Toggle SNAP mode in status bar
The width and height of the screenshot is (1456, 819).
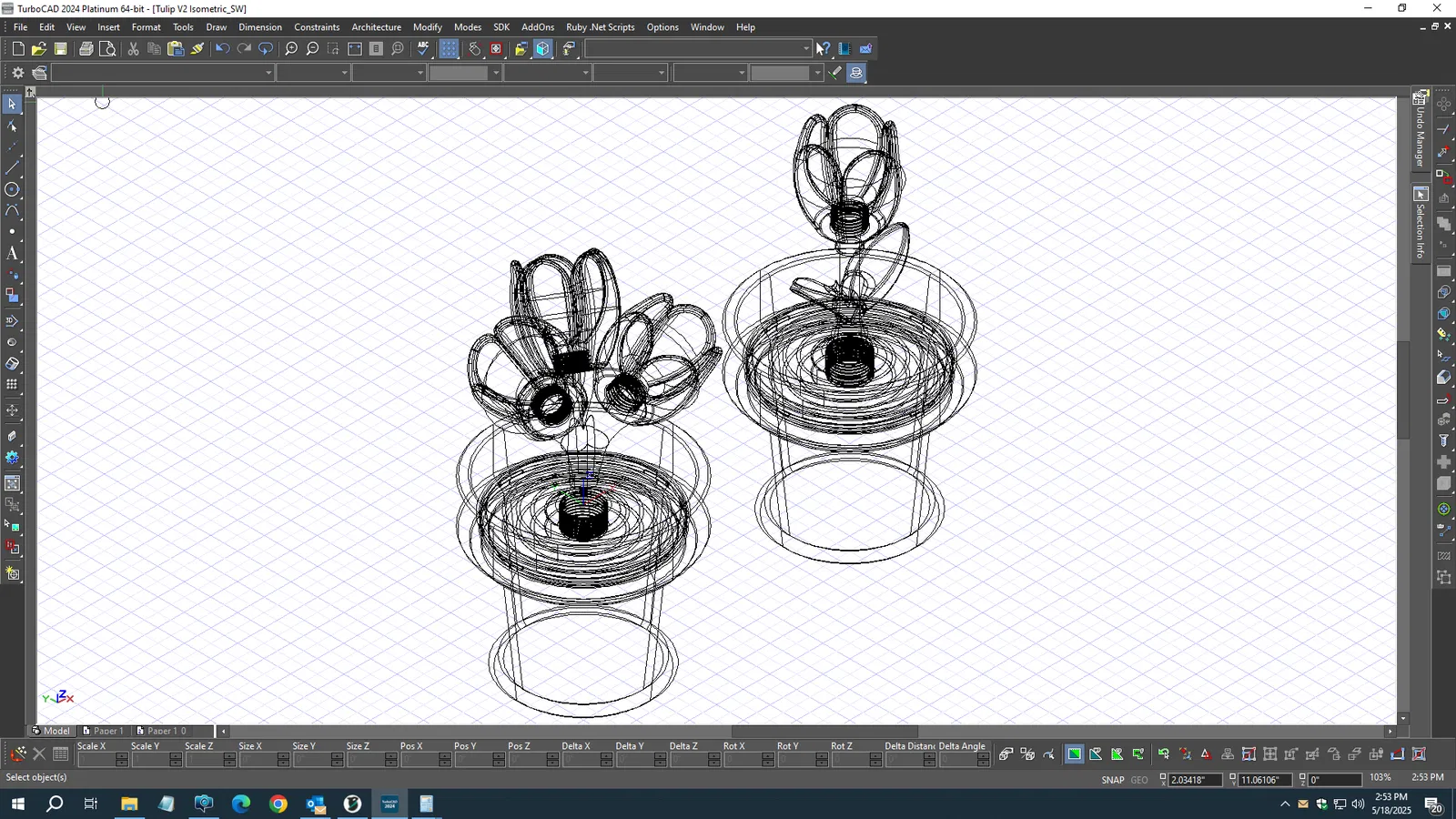(x=1112, y=780)
